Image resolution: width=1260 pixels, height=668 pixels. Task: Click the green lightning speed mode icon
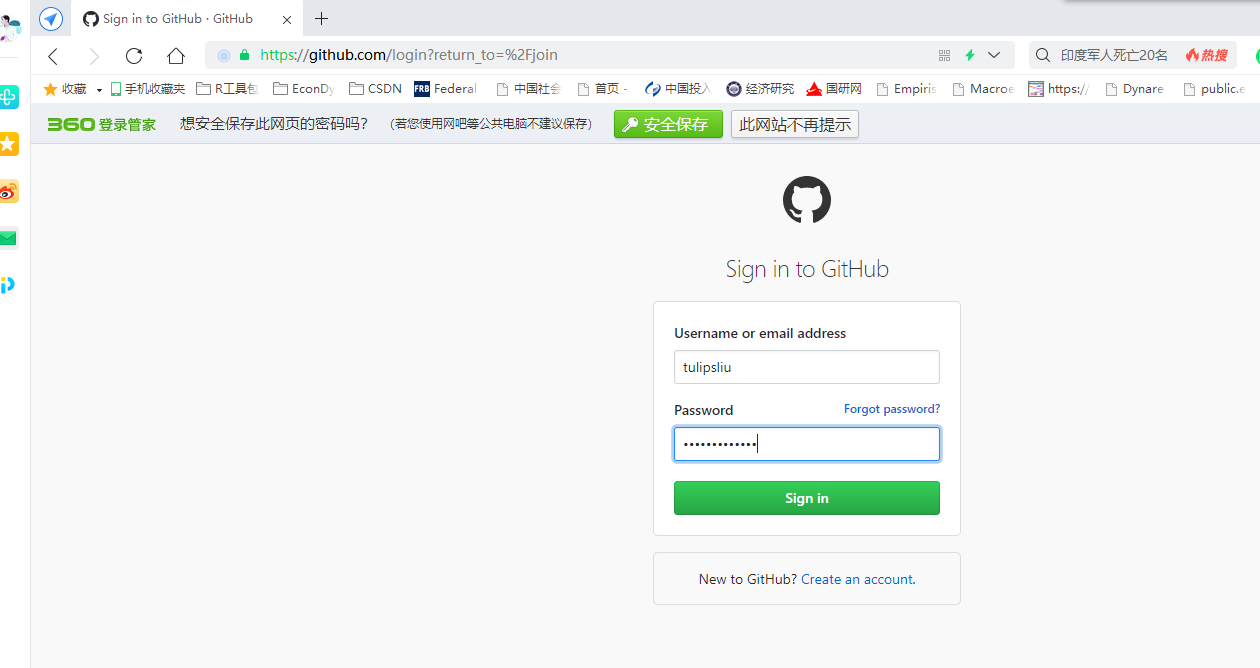[x=969, y=55]
